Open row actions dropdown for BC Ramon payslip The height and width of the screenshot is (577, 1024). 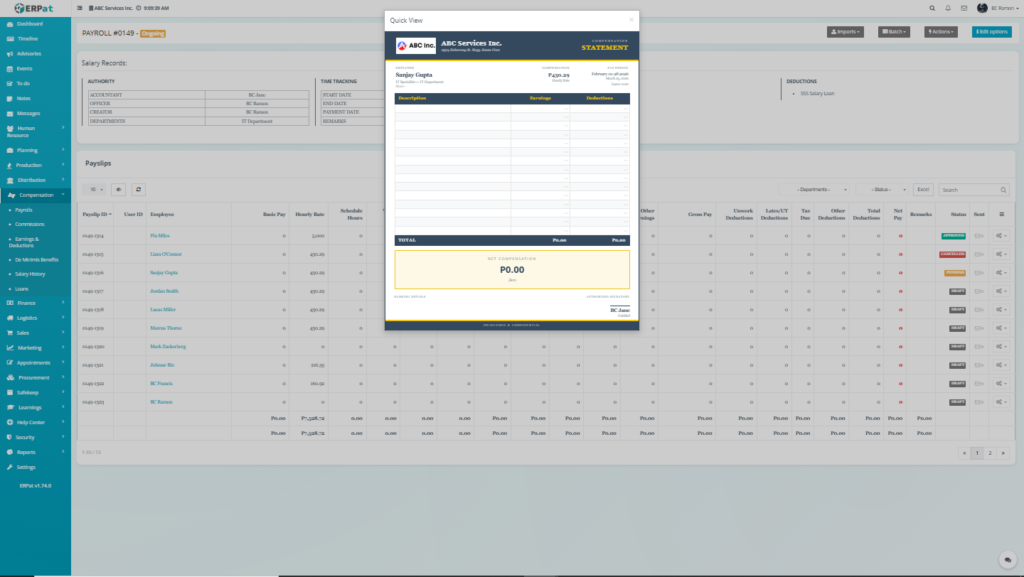click(x=1001, y=402)
